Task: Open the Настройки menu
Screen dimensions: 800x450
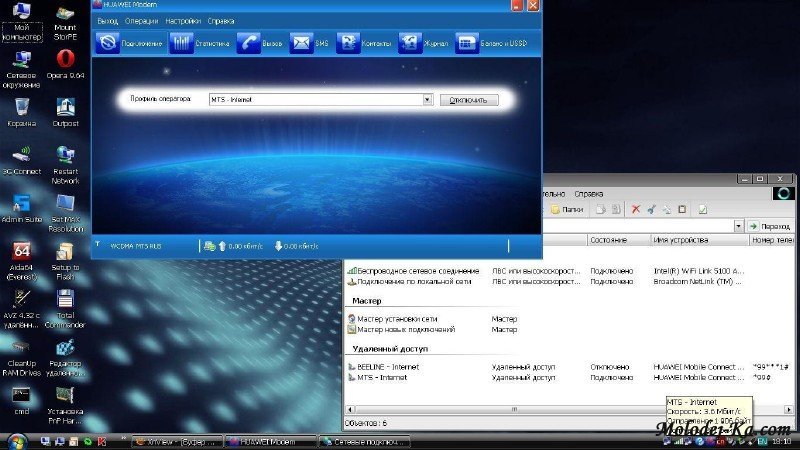Action: point(182,21)
